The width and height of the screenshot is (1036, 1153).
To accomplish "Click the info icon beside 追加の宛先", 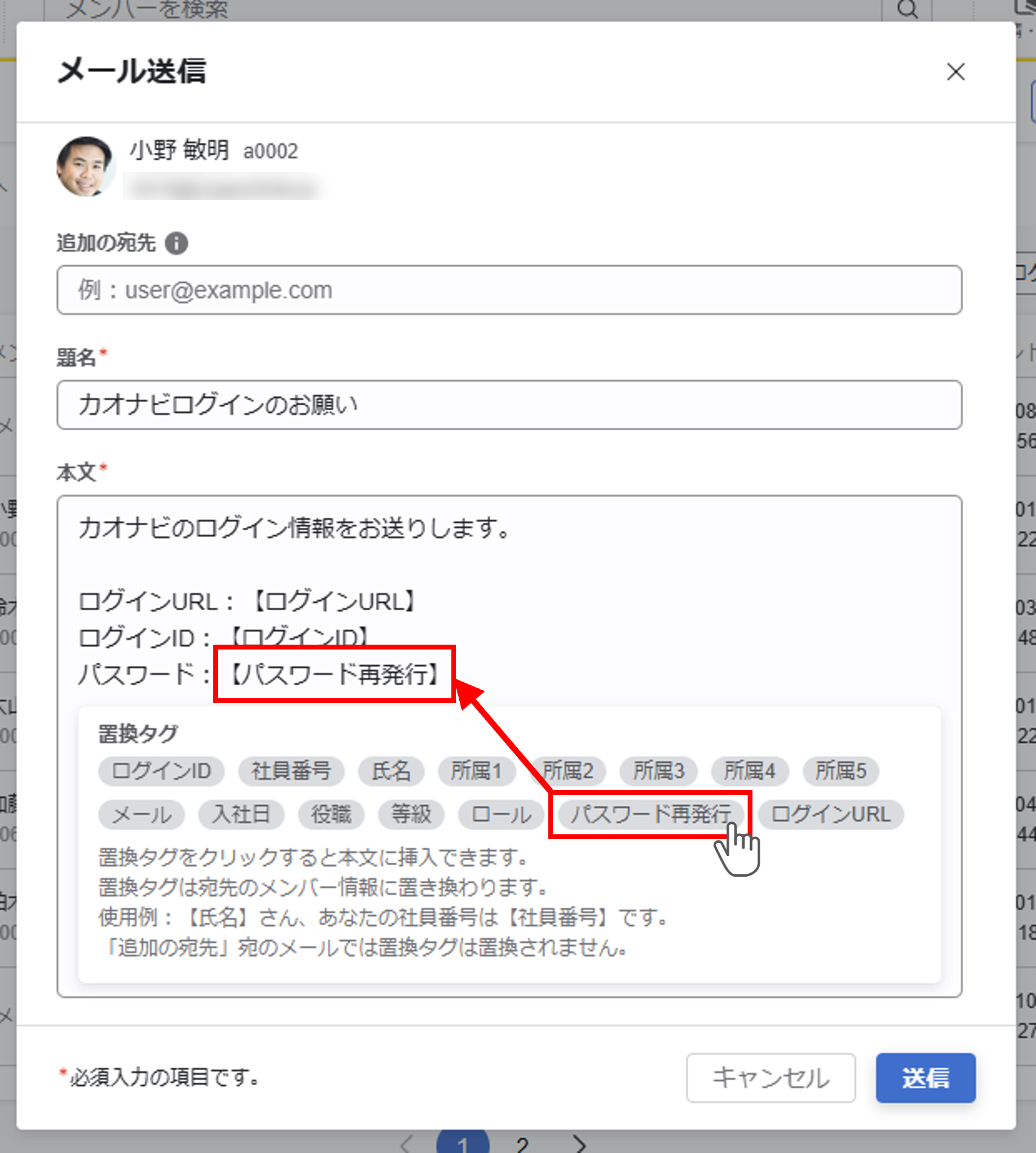I will 178,243.
